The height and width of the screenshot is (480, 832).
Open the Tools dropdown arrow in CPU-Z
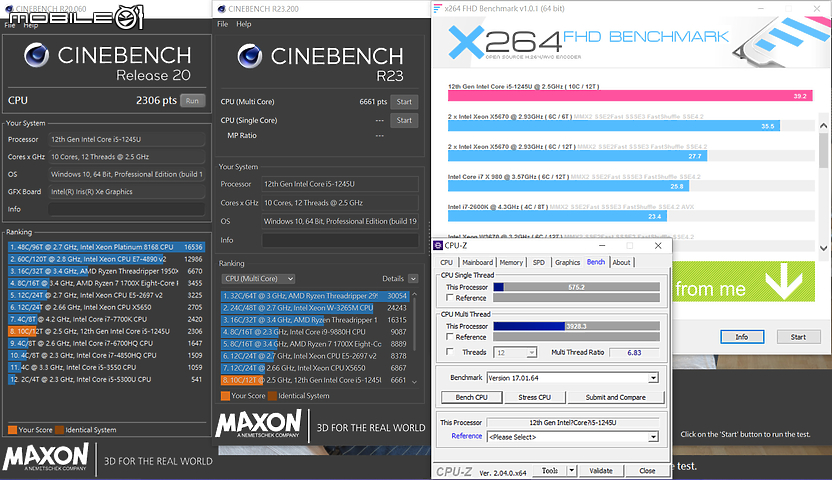(x=571, y=470)
